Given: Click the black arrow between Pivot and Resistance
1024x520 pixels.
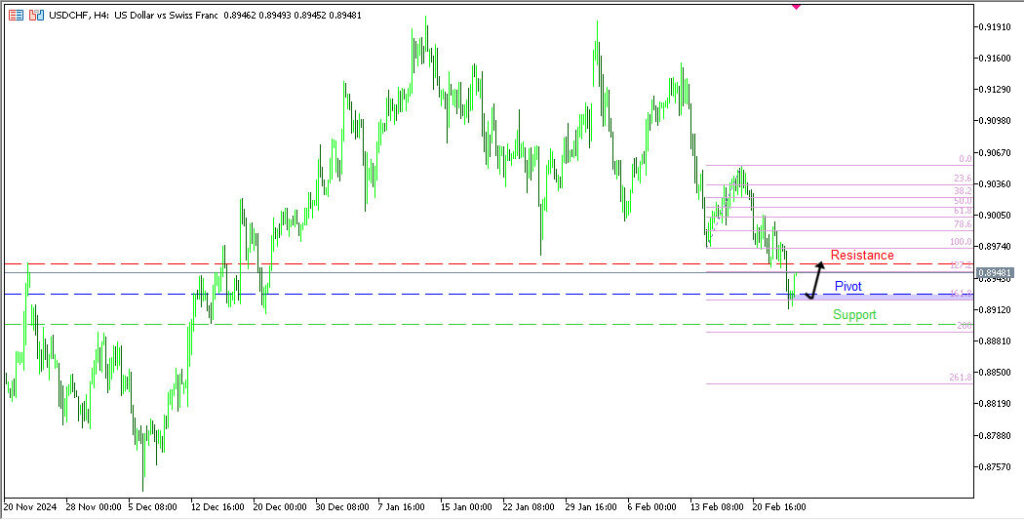Looking at the screenshot, I should 814,280.
